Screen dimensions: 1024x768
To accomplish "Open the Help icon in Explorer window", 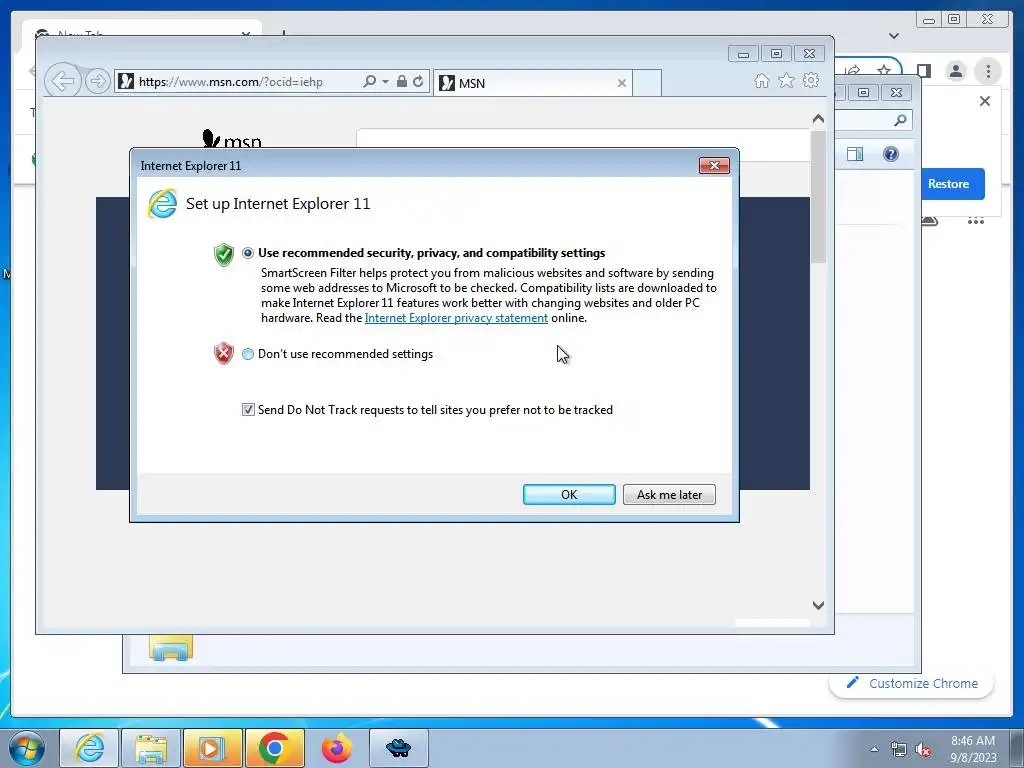I will [x=890, y=154].
